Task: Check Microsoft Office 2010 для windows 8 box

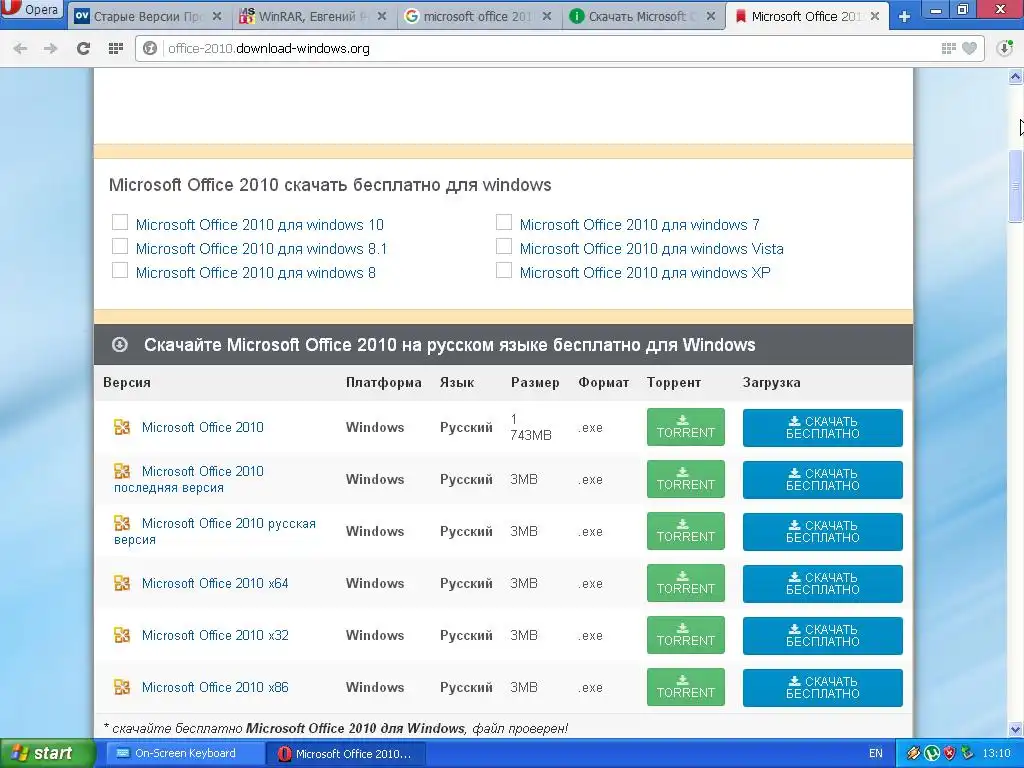Action: click(x=120, y=270)
